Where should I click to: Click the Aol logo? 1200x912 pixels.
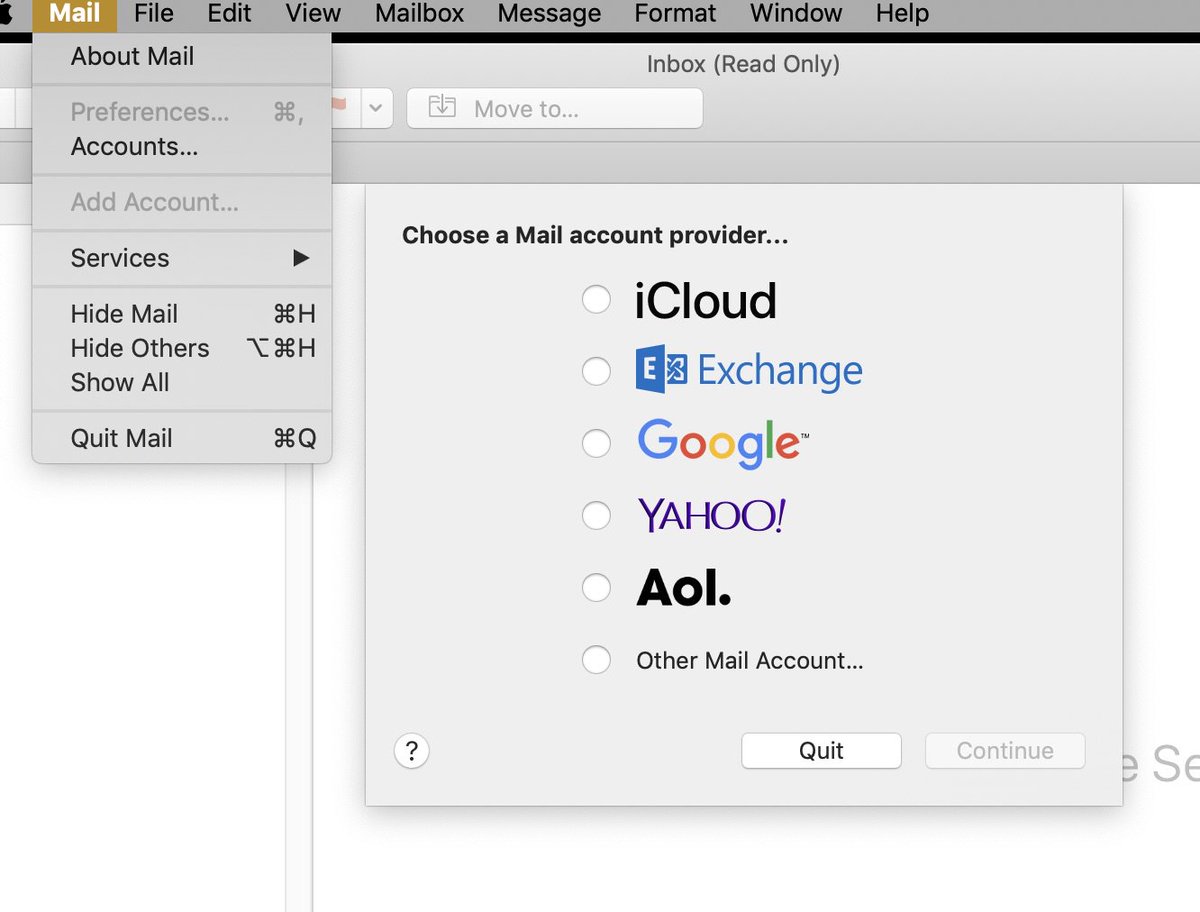(684, 588)
